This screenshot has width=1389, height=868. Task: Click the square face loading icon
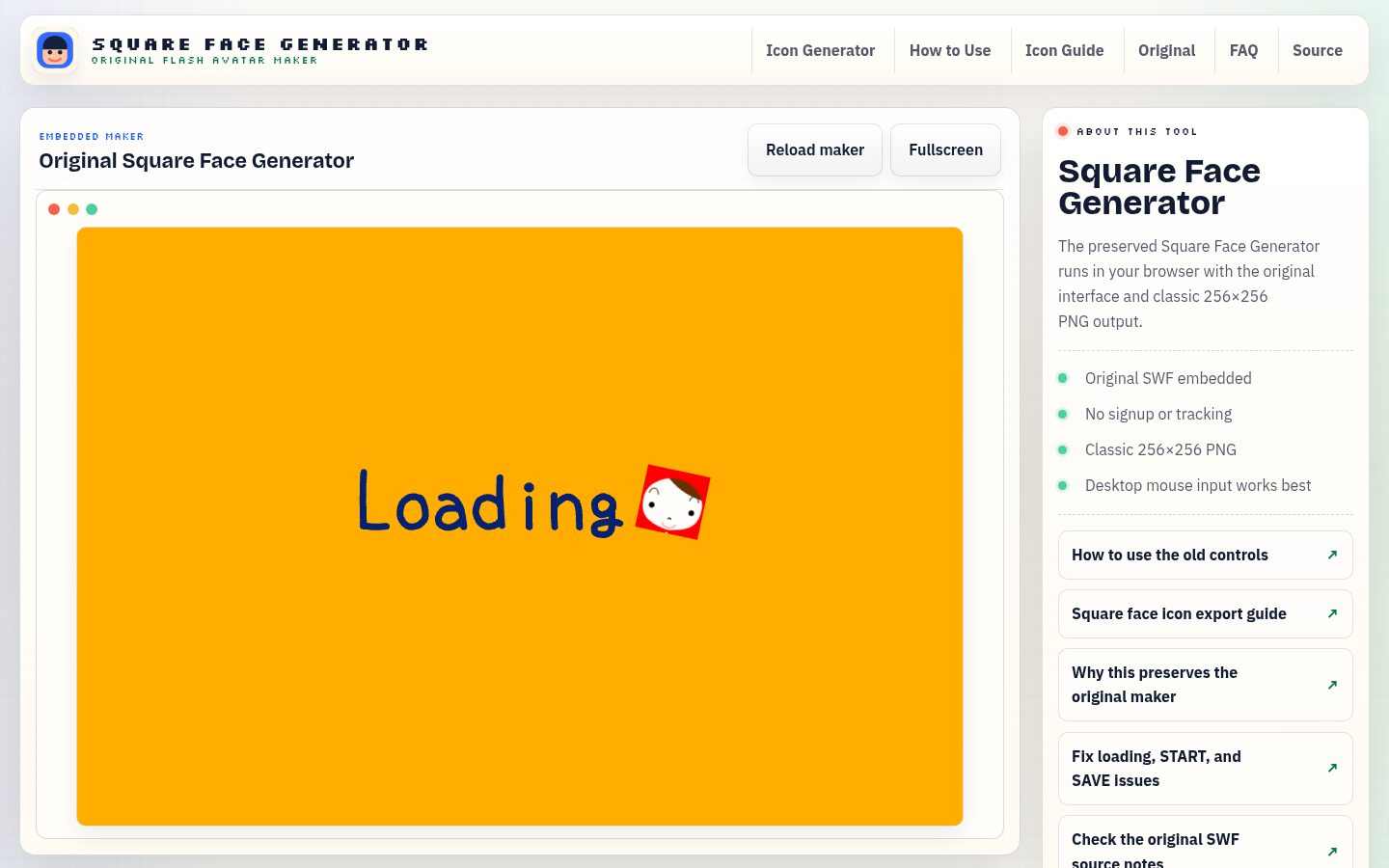click(x=672, y=502)
